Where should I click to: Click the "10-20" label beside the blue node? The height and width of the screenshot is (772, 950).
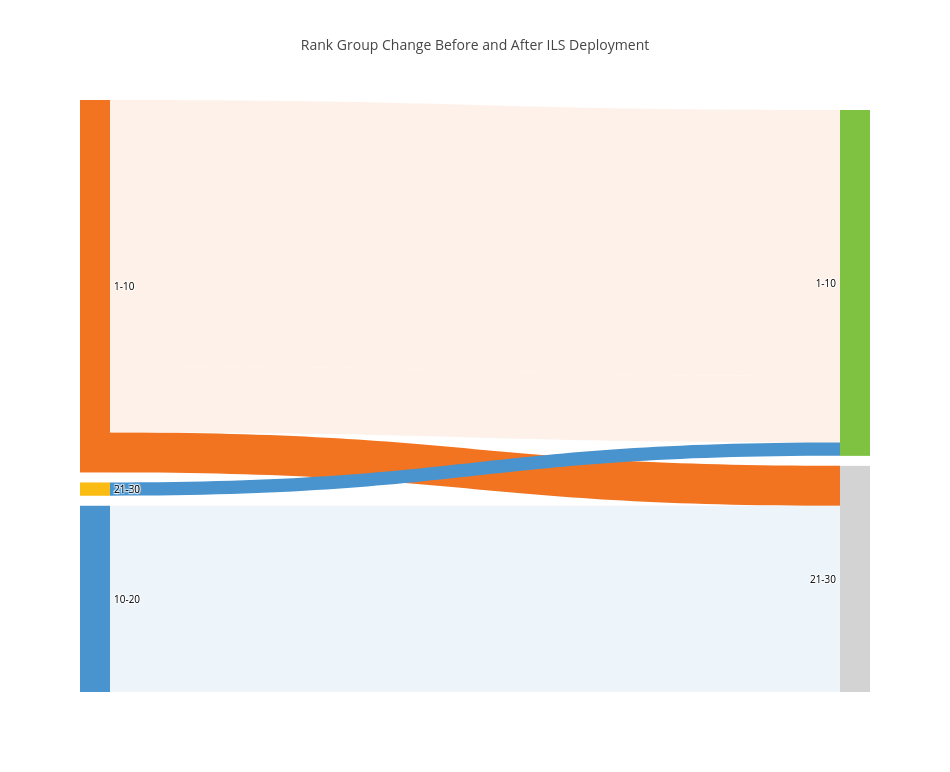(x=127, y=599)
